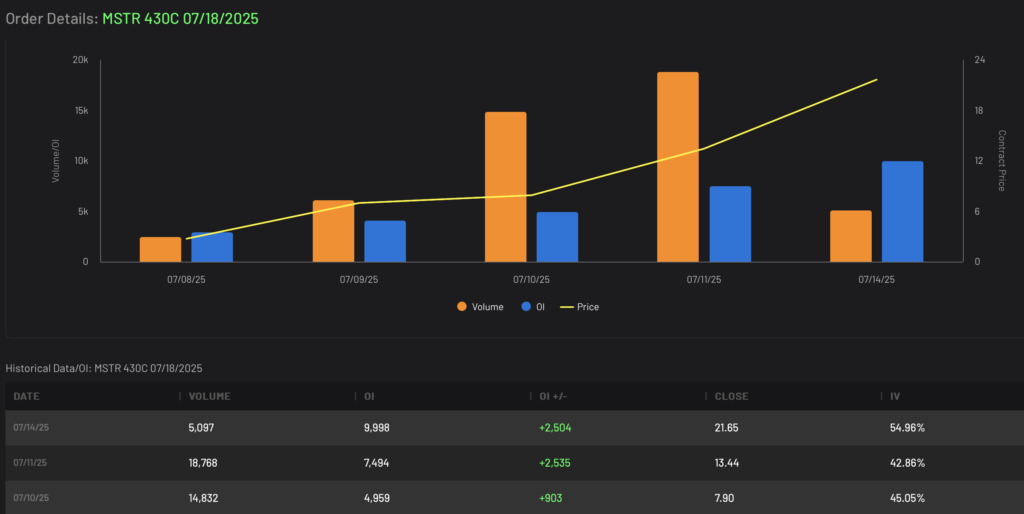Click OI change value +2,504
Screen dimensions: 1024x514
pyautogui.click(x=555, y=428)
